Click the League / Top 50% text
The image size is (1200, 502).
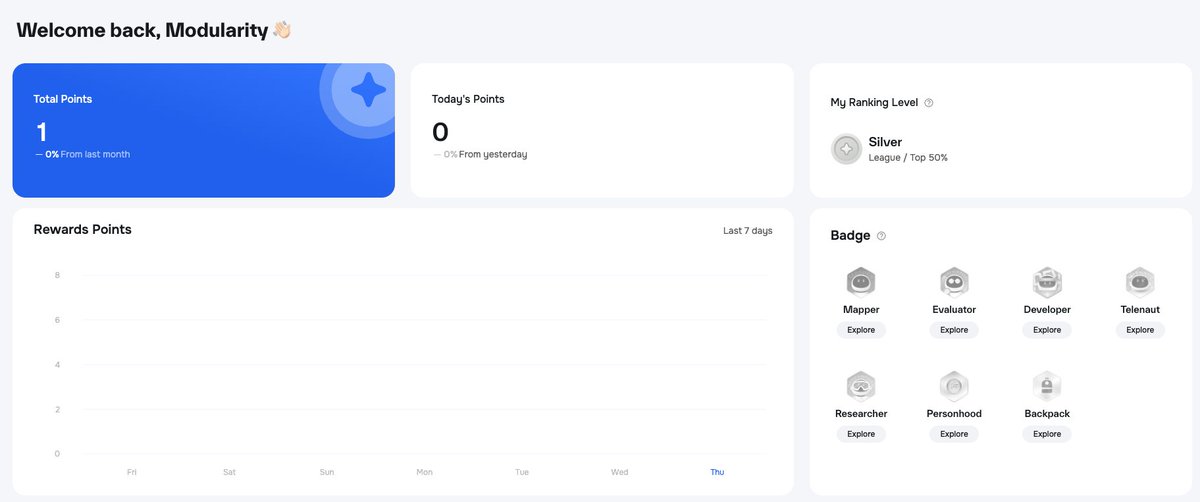[908, 158]
